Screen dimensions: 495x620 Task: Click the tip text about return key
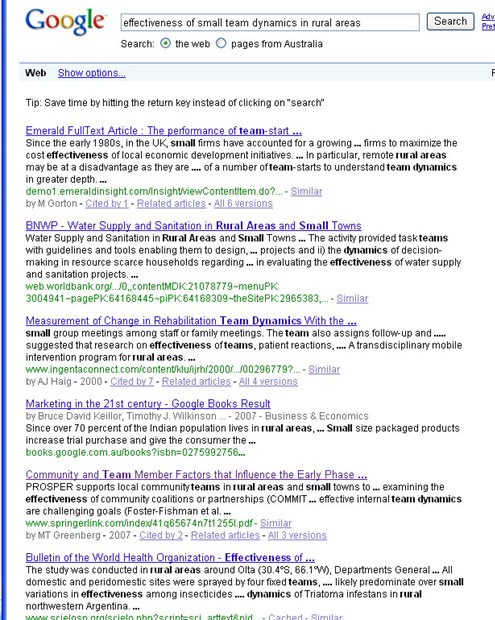tap(175, 103)
